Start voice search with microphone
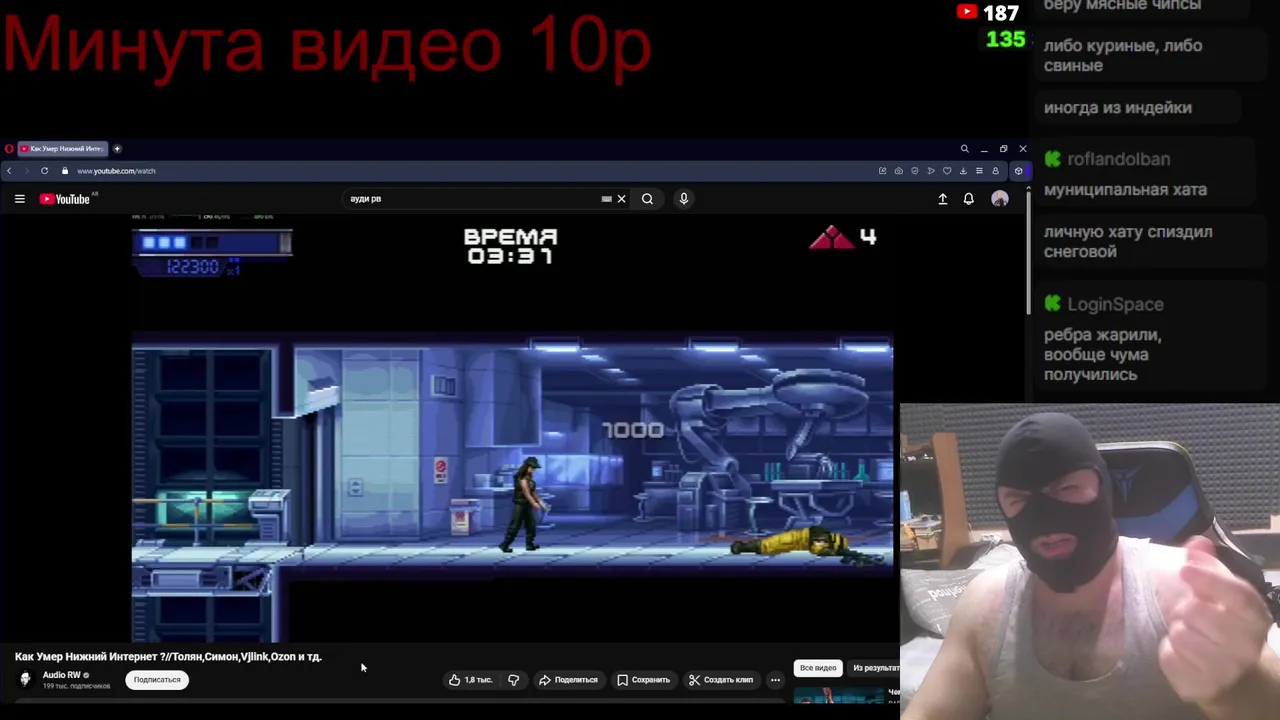1280x720 pixels. [x=684, y=199]
